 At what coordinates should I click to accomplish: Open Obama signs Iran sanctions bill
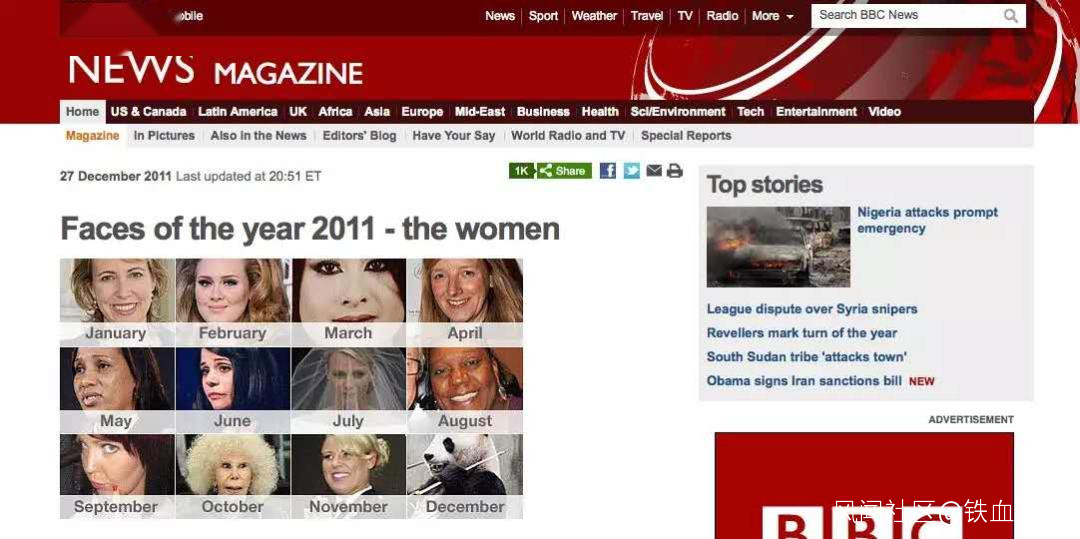804,381
